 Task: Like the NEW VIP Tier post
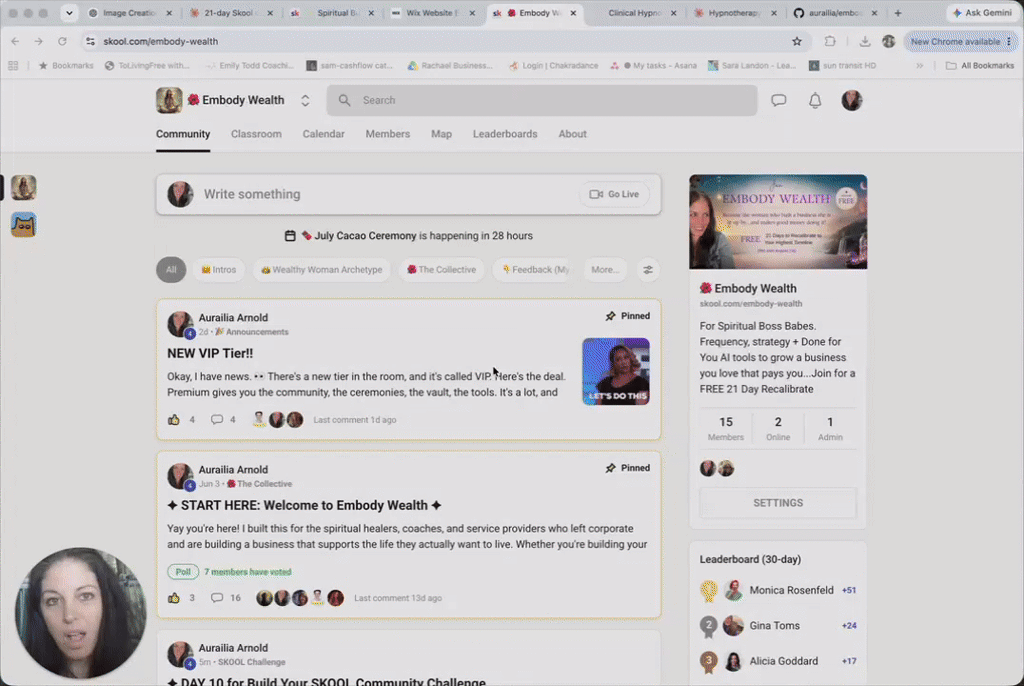point(174,419)
